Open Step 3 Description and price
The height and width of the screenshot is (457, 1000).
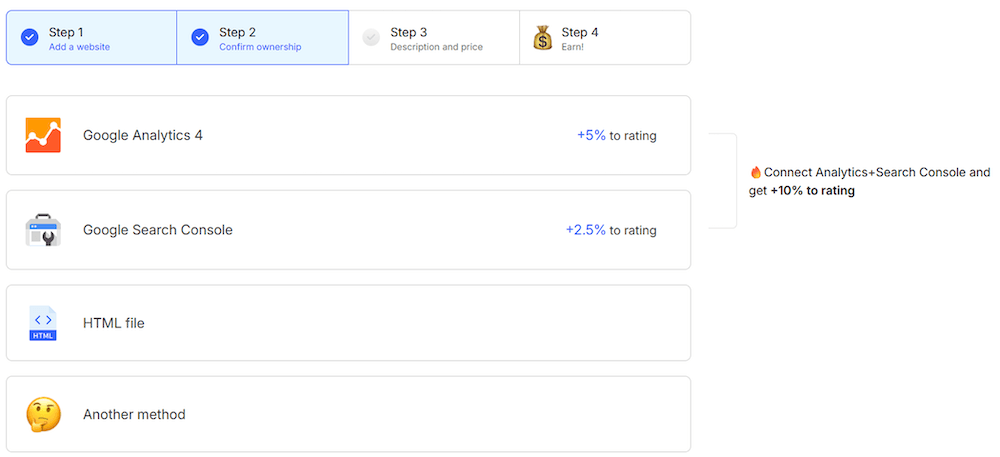click(x=434, y=38)
